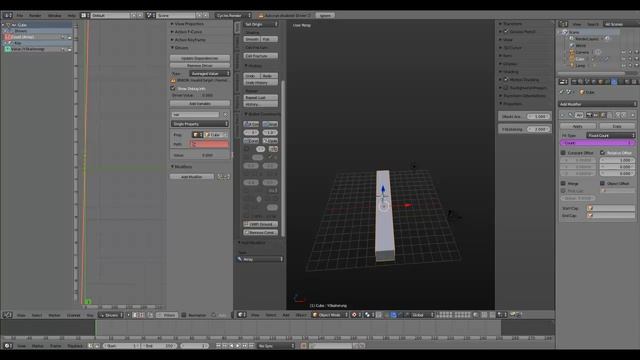
Task: Click the red driver Path input field
Action: tap(209, 144)
